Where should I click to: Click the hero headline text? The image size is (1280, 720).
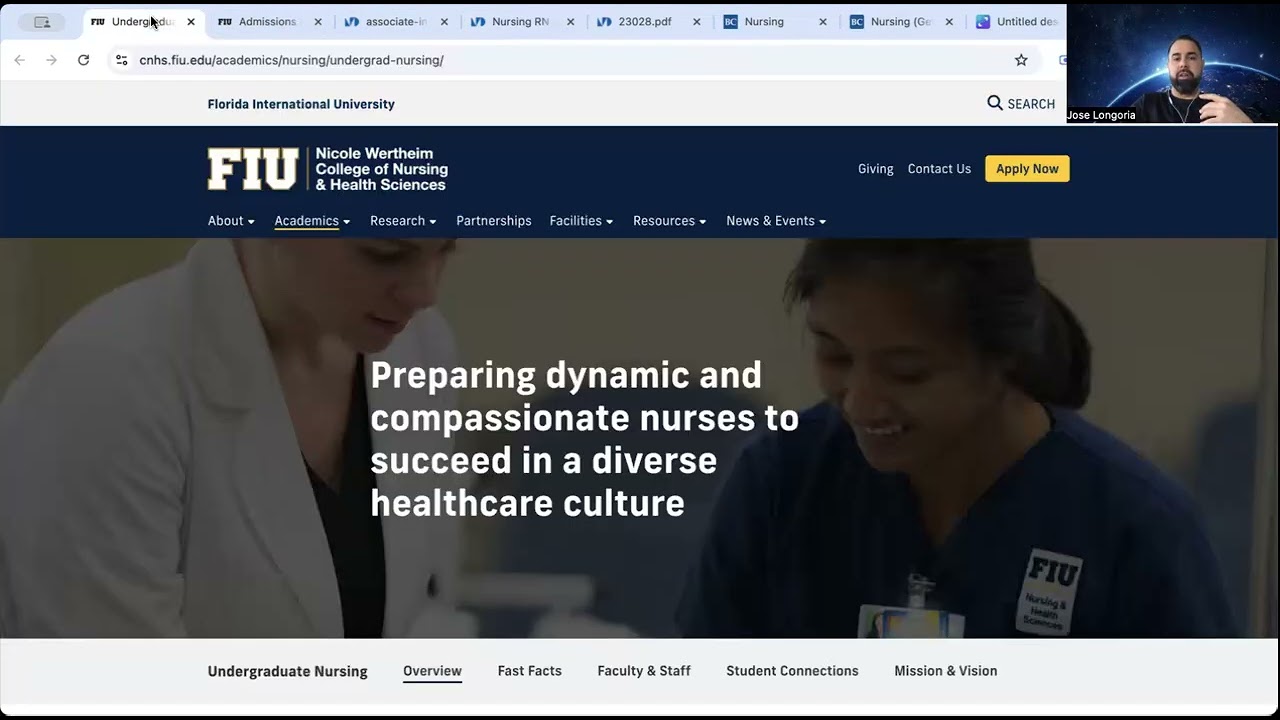click(x=584, y=439)
